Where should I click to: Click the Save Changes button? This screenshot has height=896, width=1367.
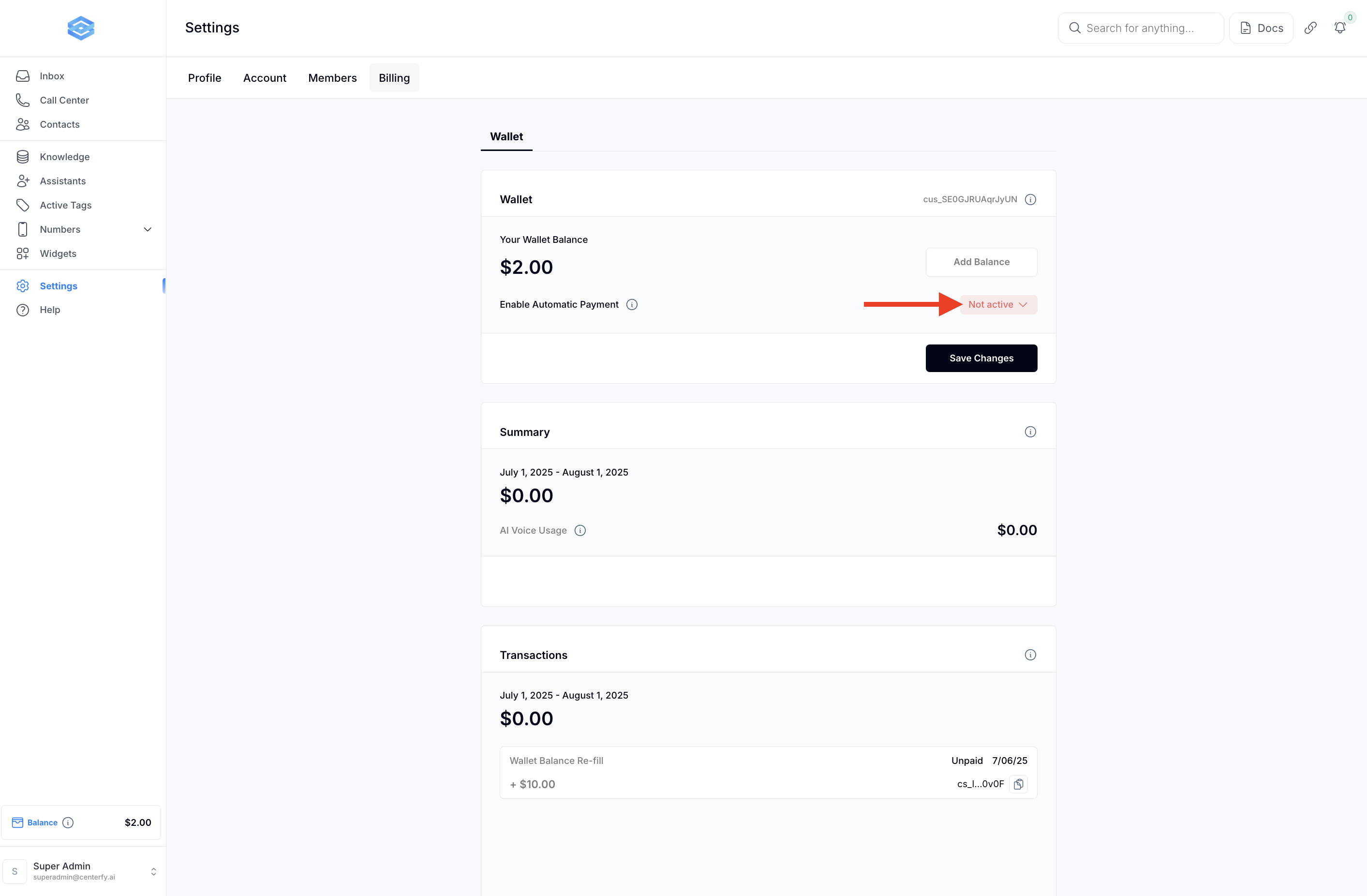click(x=981, y=358)
